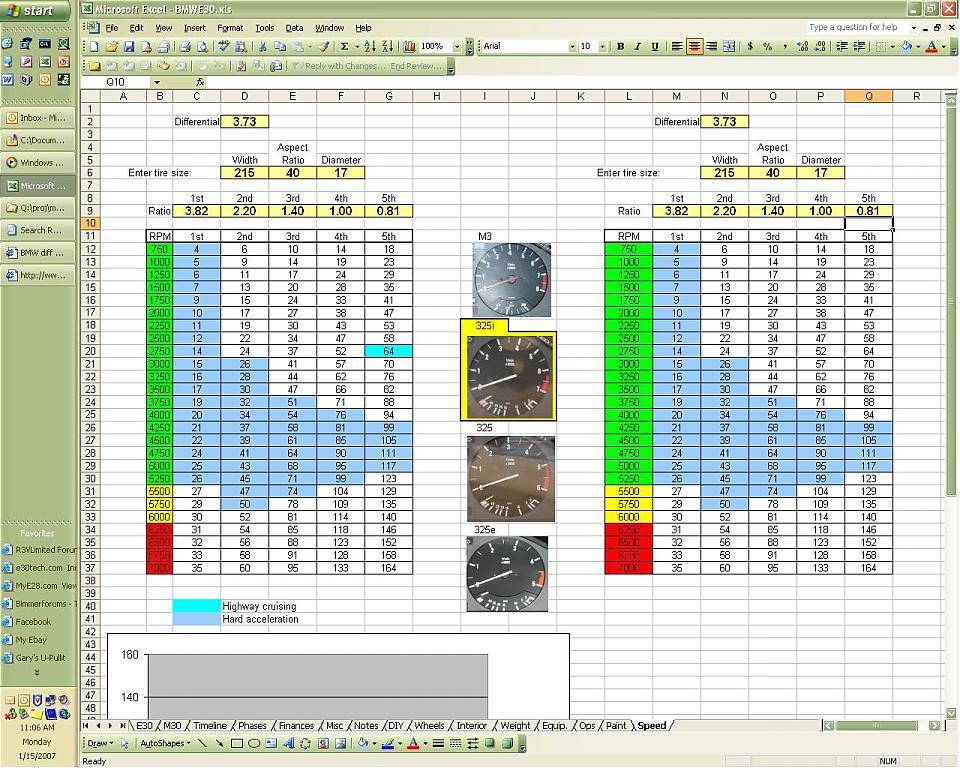Select the Format Painter brush
This screenshot has height=768, width=960.
324,46
